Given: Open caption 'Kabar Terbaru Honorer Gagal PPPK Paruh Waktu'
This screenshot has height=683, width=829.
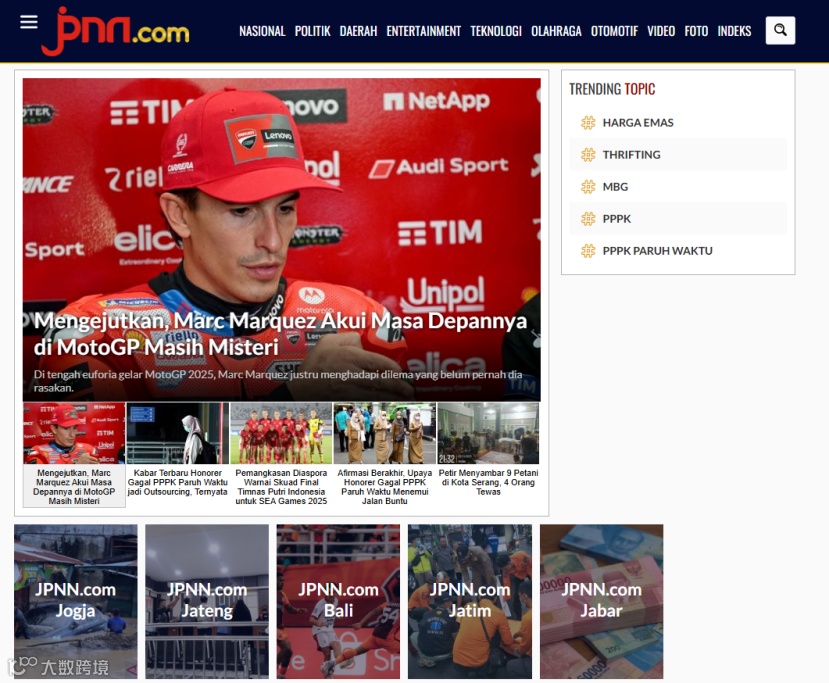Looking at the screenshot, I should (x=178, y=482).
